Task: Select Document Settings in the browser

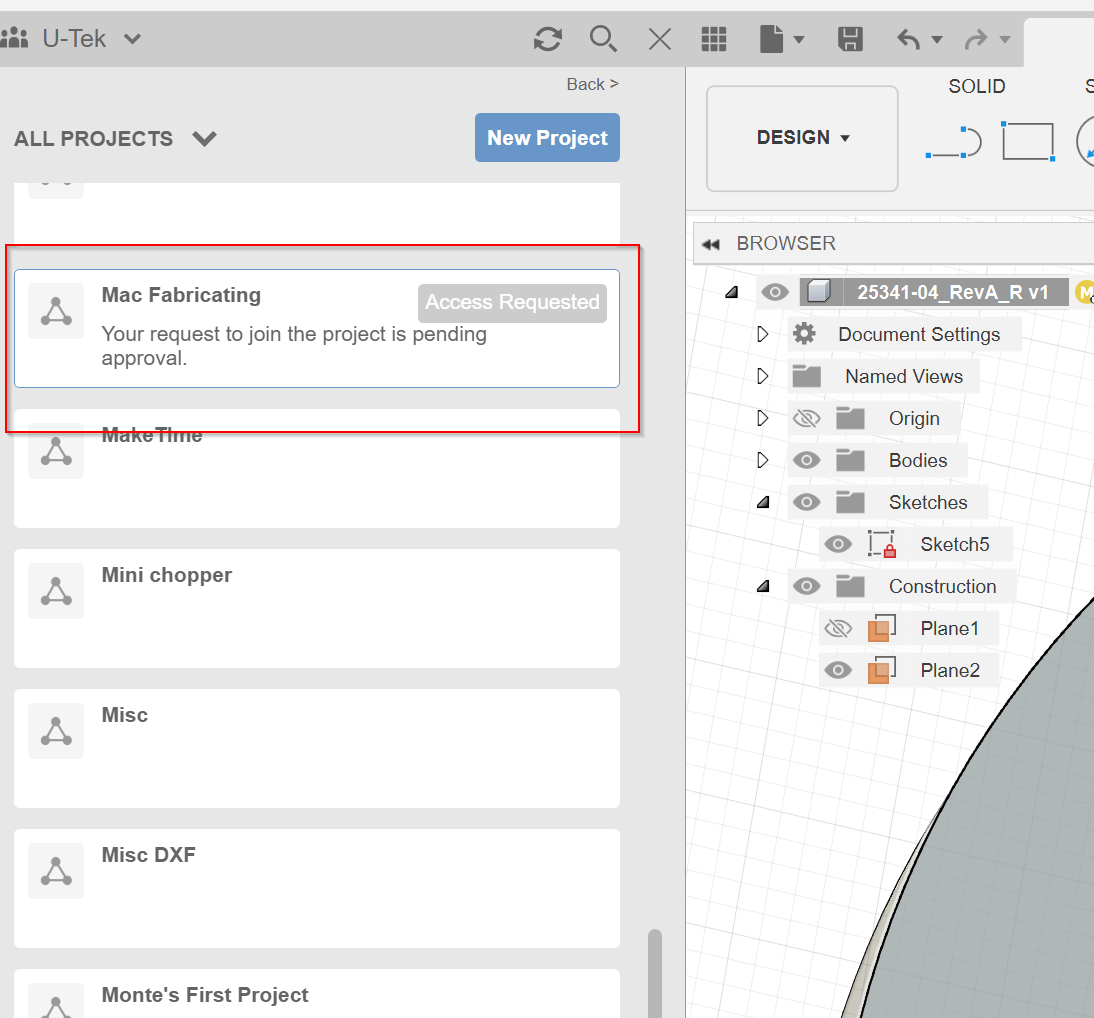Action: 919,335
